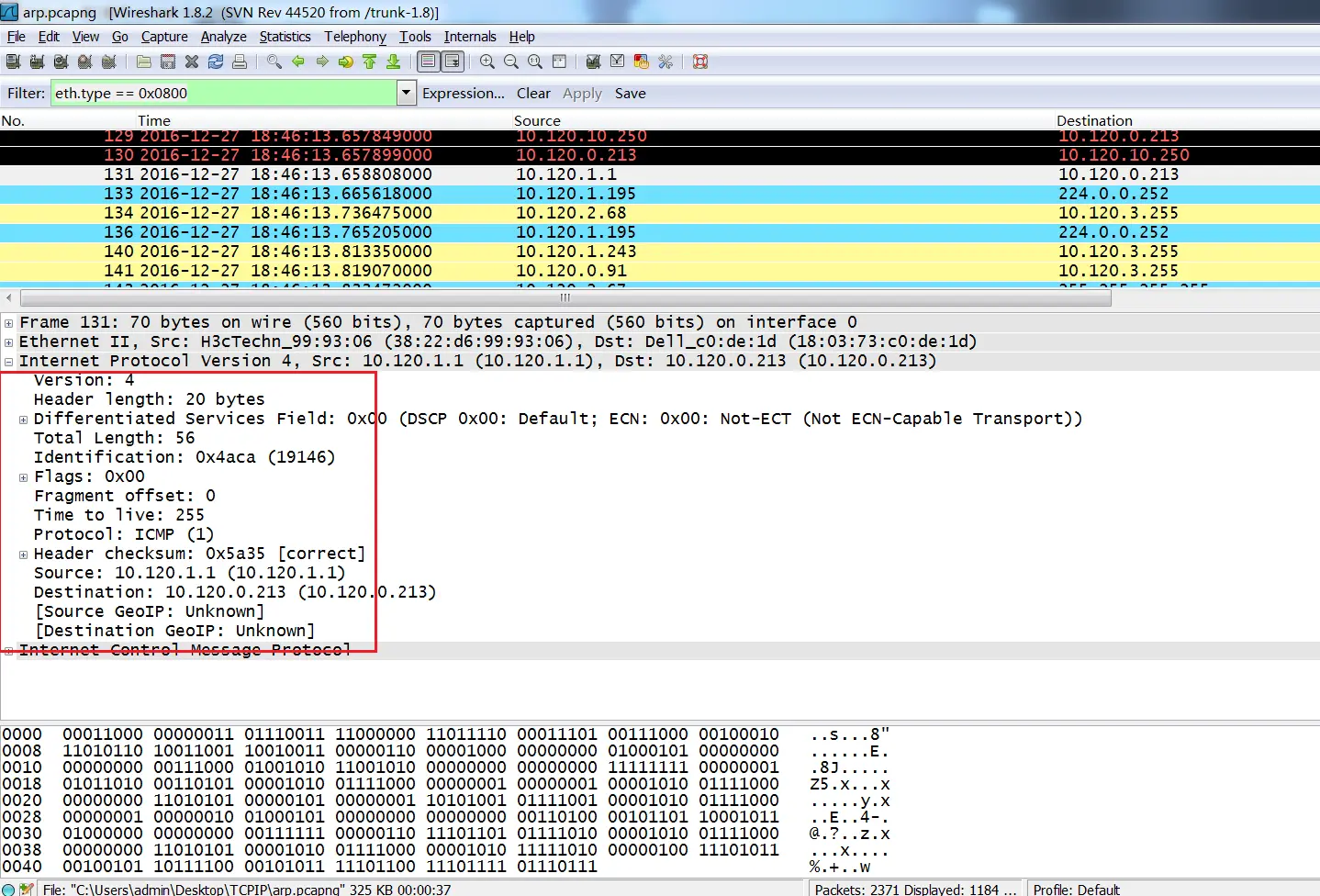Image resolution: width=1320 pixels, height=896 pixels.
Task: Select packet 134 from 10.120.2.68
Action: pos(660,213)
